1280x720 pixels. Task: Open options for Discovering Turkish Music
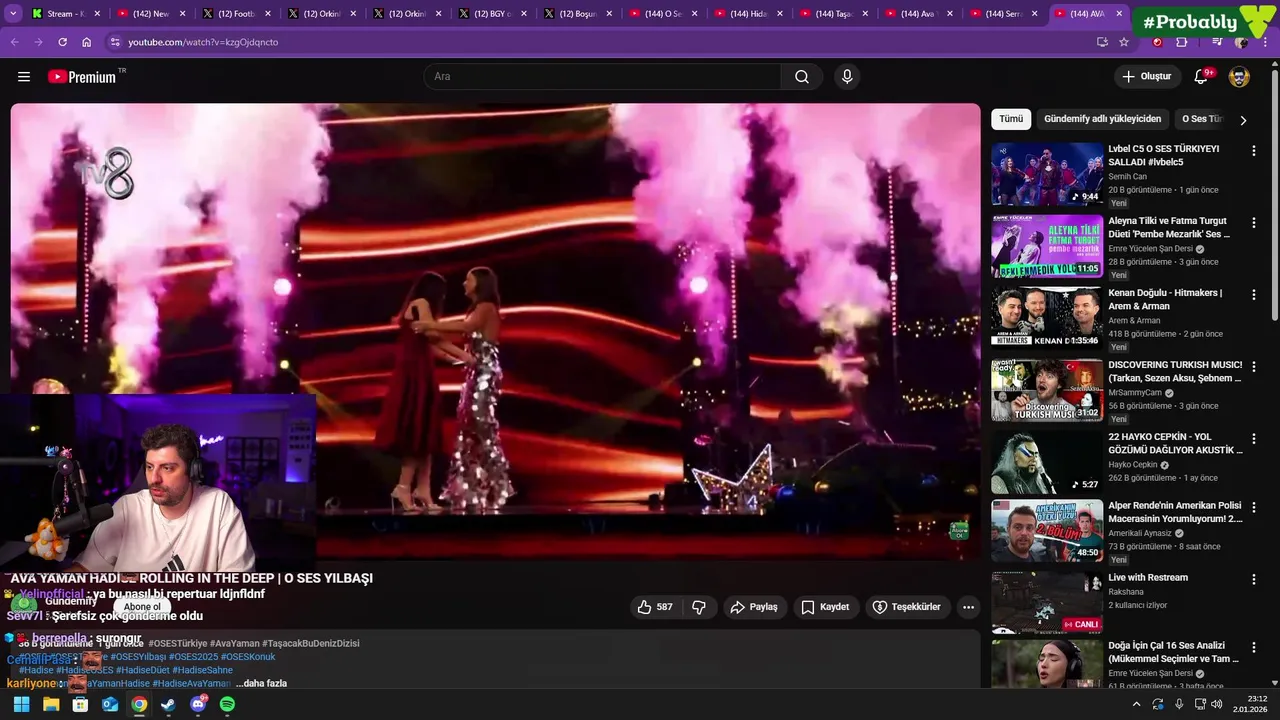click(x=1254, y=367)
